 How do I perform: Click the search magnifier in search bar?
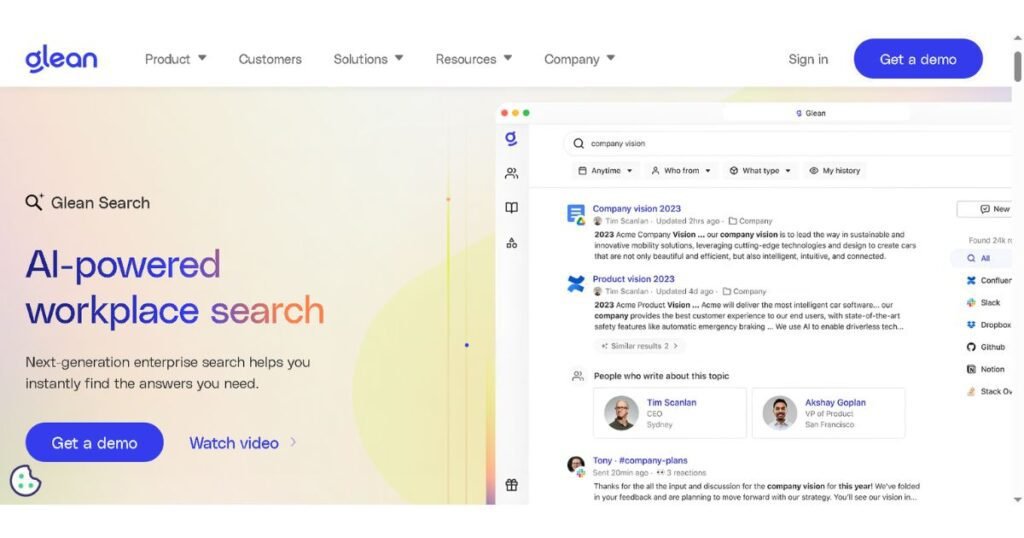[x=579, y=143]
